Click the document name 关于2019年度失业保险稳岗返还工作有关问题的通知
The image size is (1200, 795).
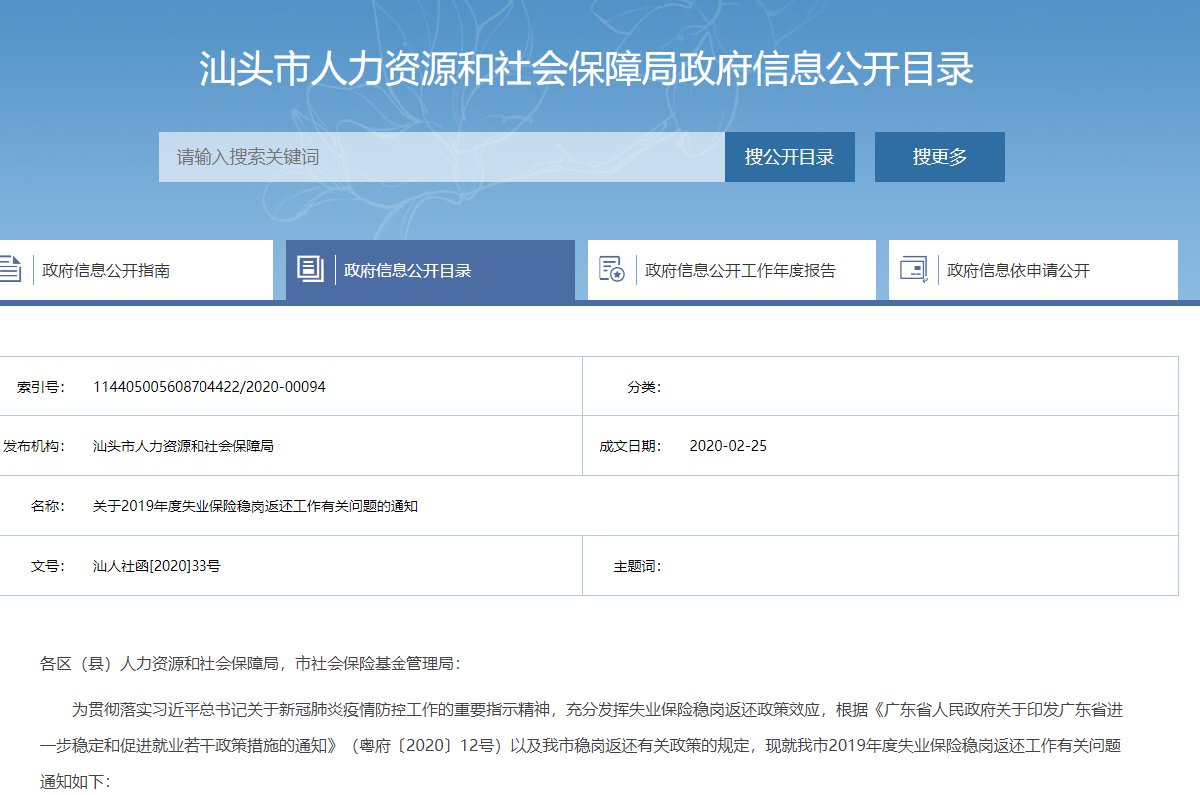point(255,506)
